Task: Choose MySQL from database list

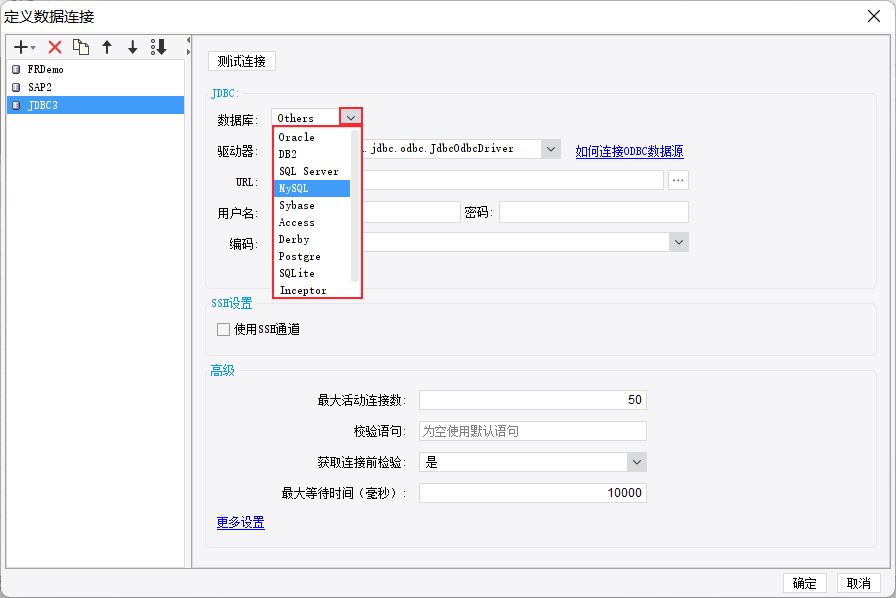Action: click(x=312, y=188)
